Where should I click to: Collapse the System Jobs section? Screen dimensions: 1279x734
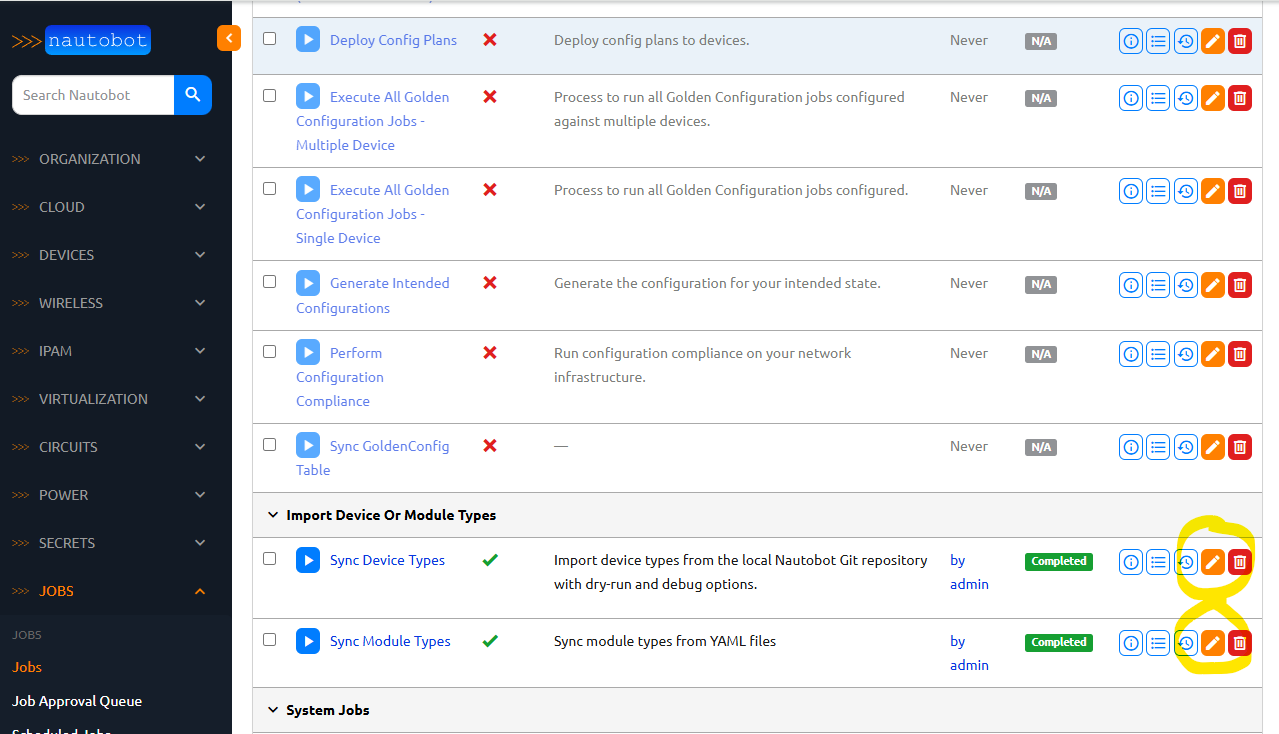[273, 710]
